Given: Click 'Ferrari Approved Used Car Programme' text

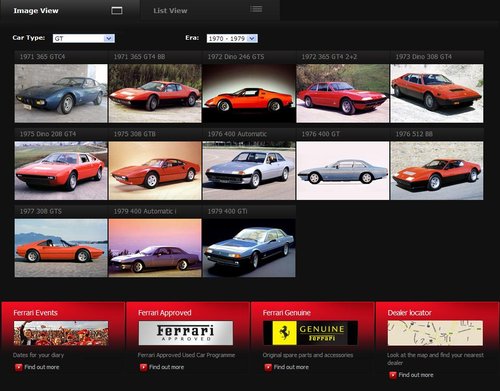Looking at the screenshot, I should pyautogui.click(x=186, y=355).
